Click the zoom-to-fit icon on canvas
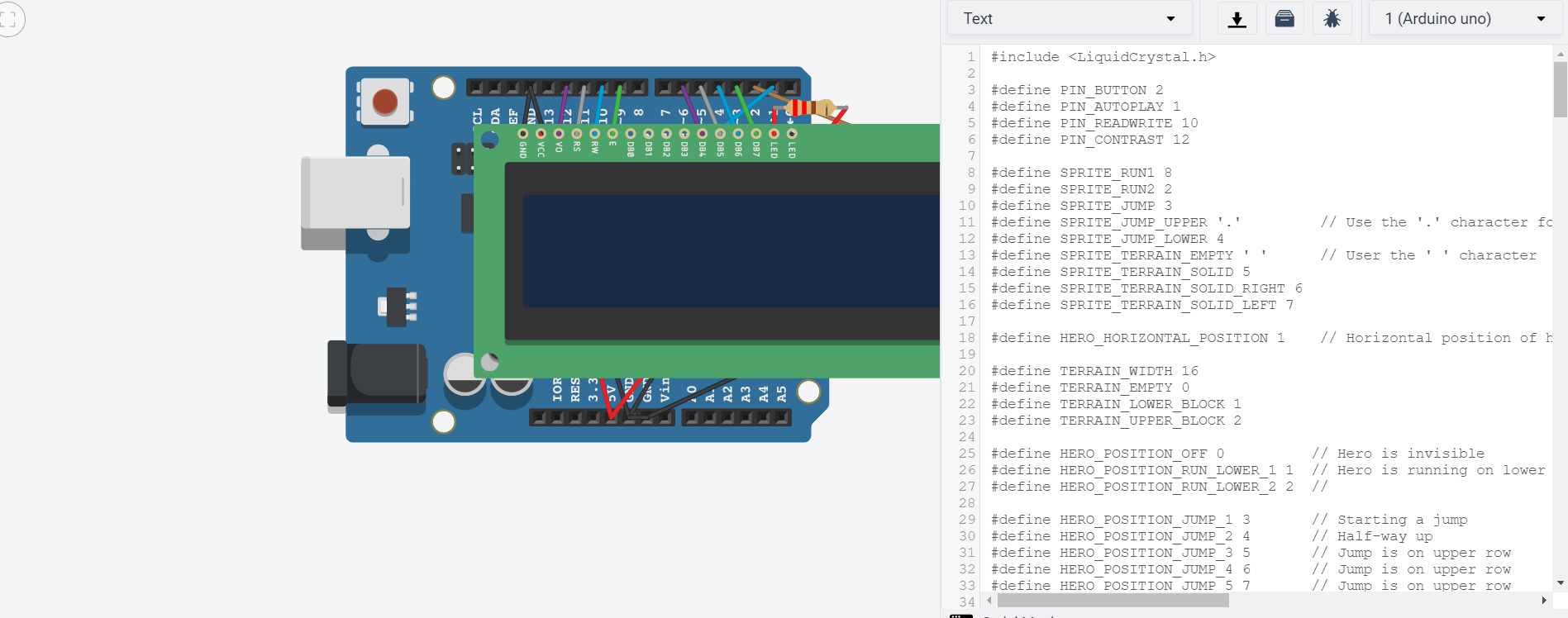1568x618 pixels. point(8,19)
